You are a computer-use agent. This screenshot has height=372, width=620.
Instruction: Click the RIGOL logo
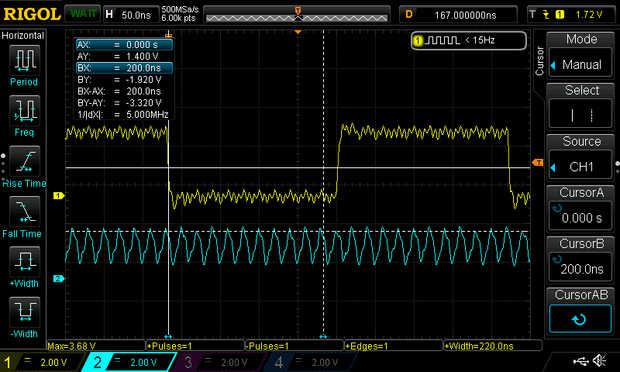32,14
